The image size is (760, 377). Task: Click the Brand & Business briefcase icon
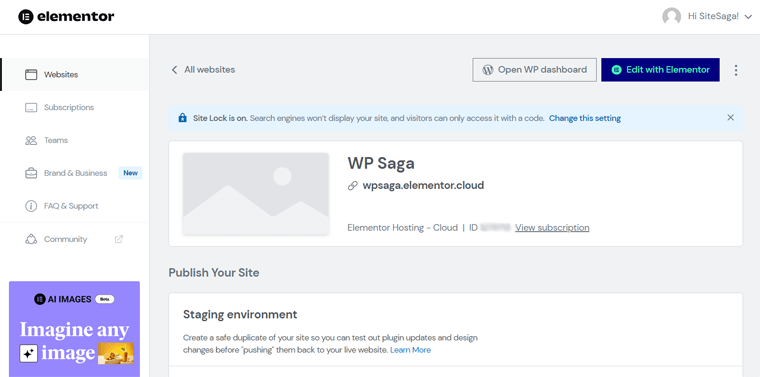coord(31,173)
